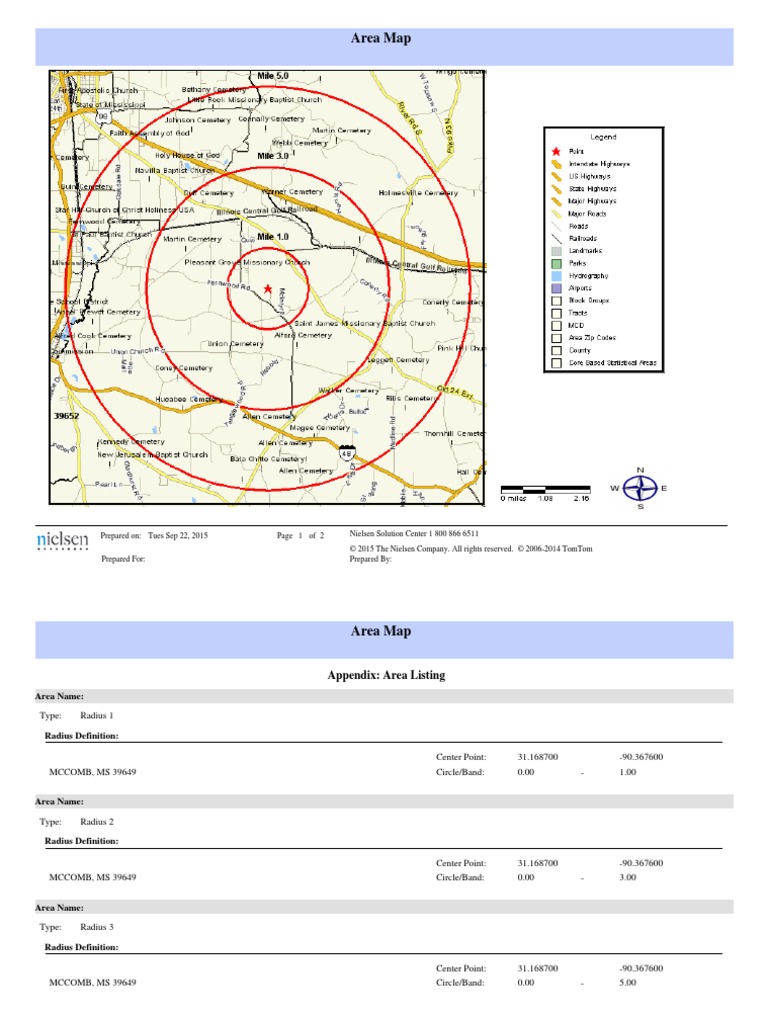768x1024 pixels.
Task: Click the Nielsen logo in the footer
Action: click(x=62, y=540)
